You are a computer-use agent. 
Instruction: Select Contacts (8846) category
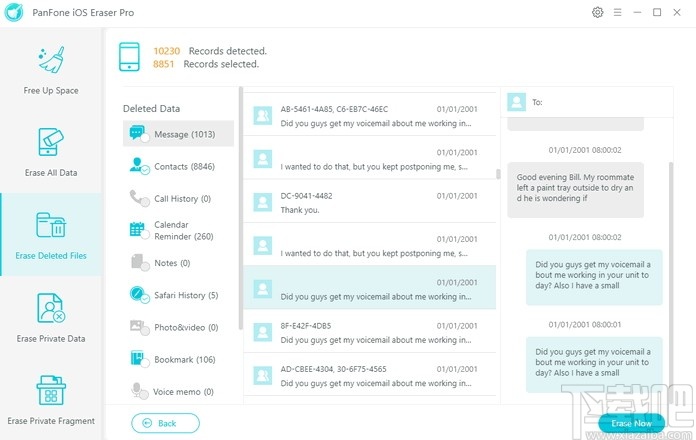tap(178, 166)
